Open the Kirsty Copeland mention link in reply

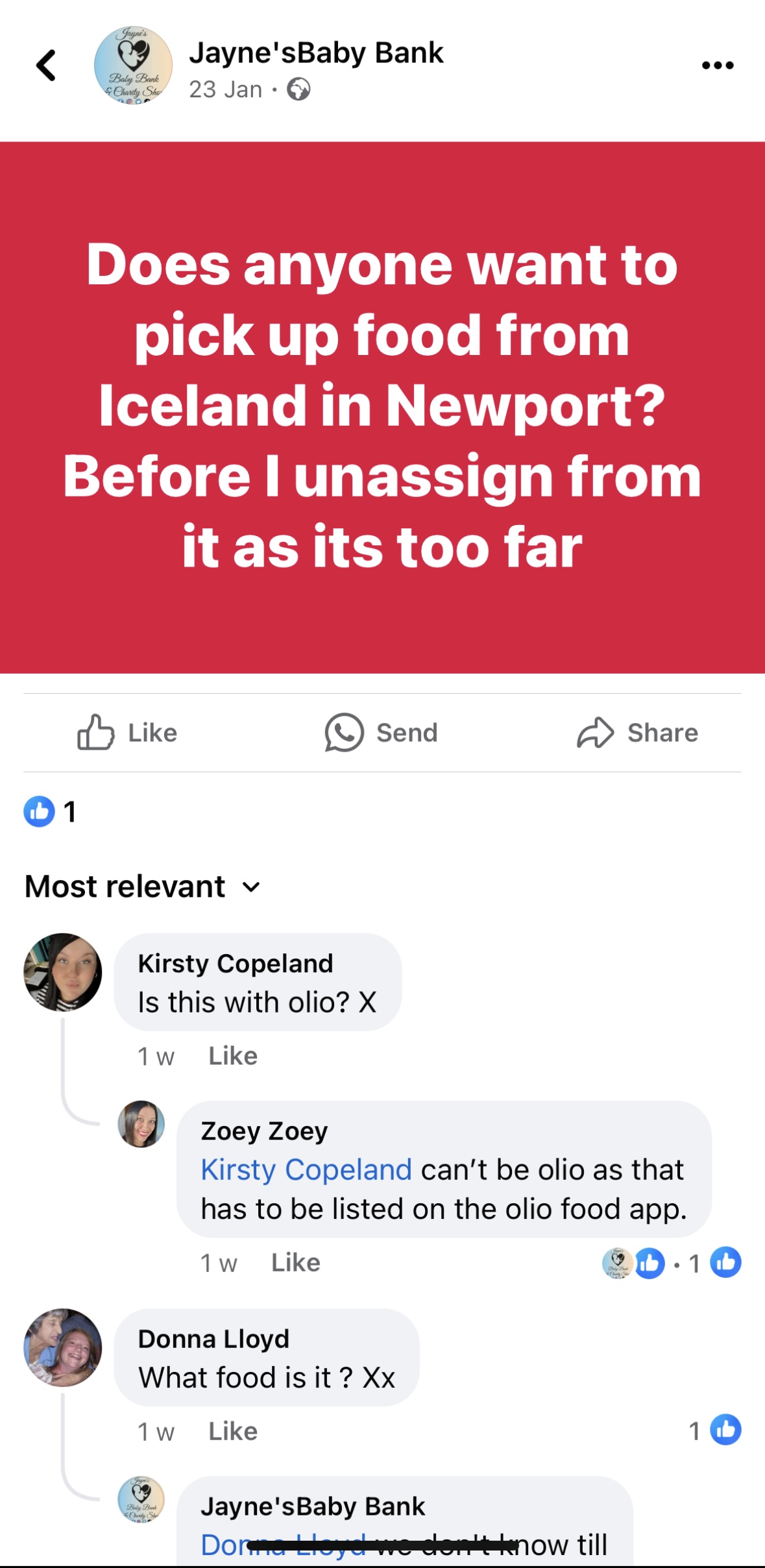point(306,1170)
